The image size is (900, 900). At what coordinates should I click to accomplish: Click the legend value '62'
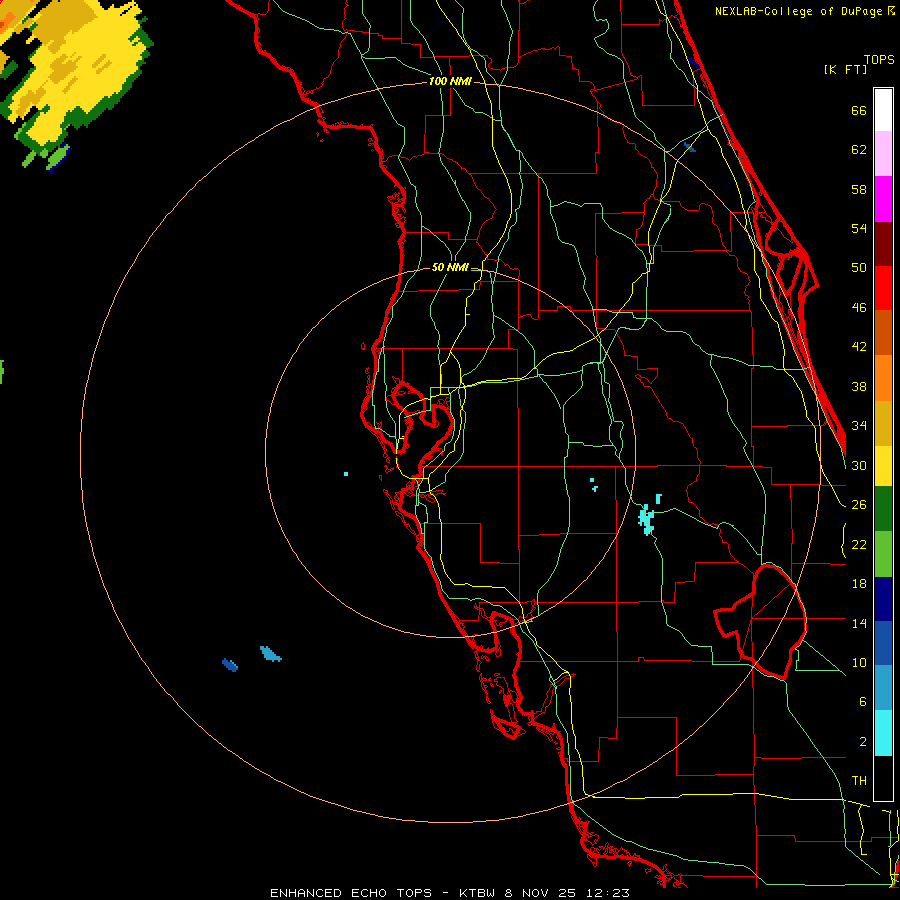(x=859, y=150)
